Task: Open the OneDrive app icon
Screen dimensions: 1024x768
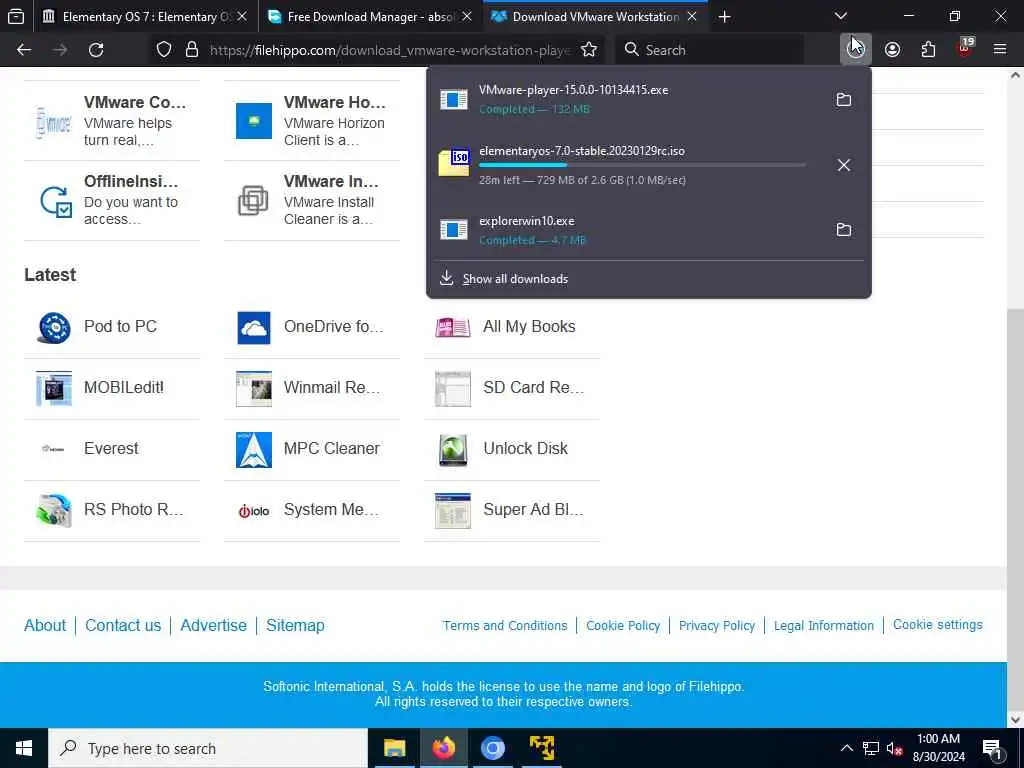Action: click(253, 327)
